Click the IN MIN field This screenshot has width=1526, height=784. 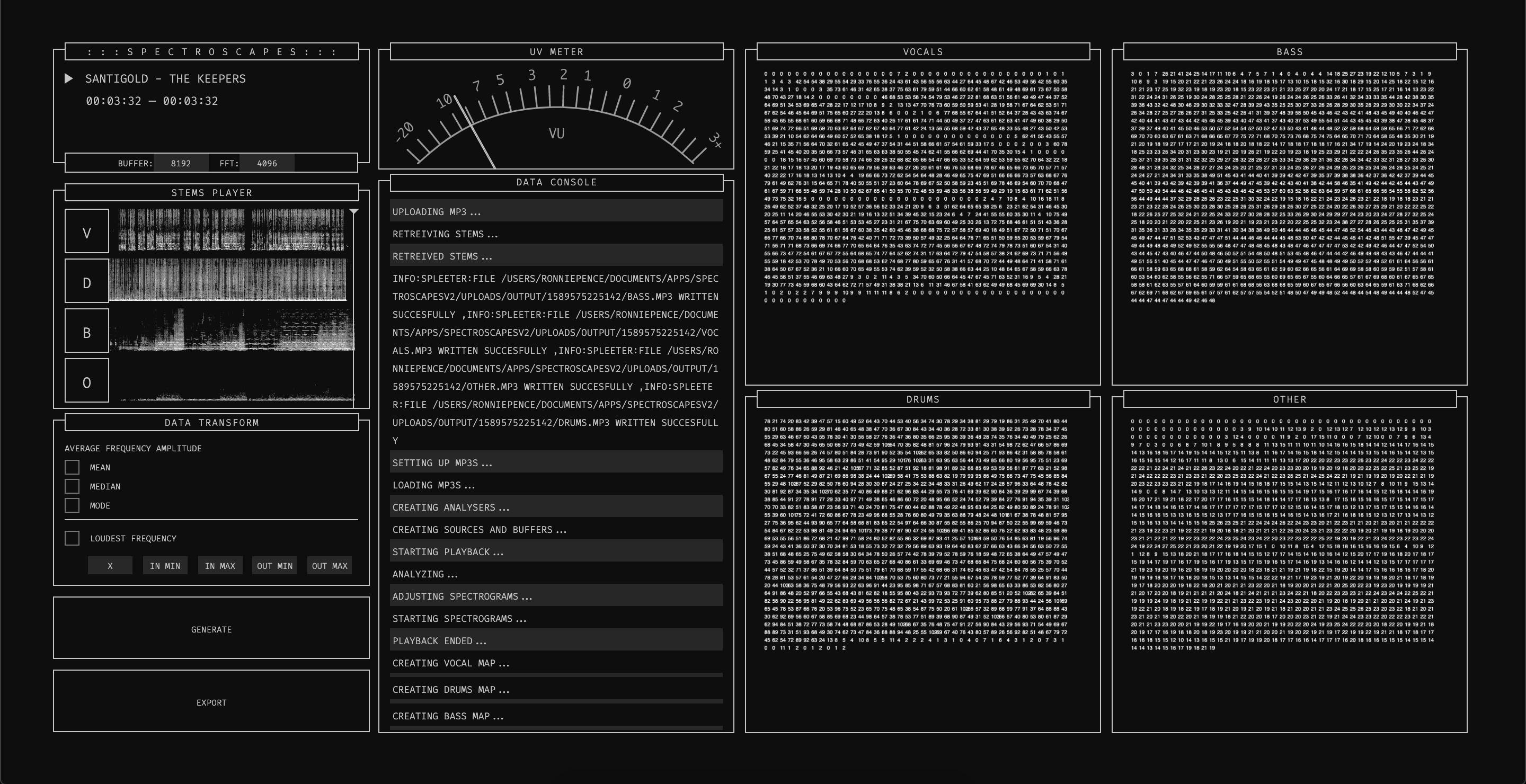pyautogui.click(x=165, y=566)
